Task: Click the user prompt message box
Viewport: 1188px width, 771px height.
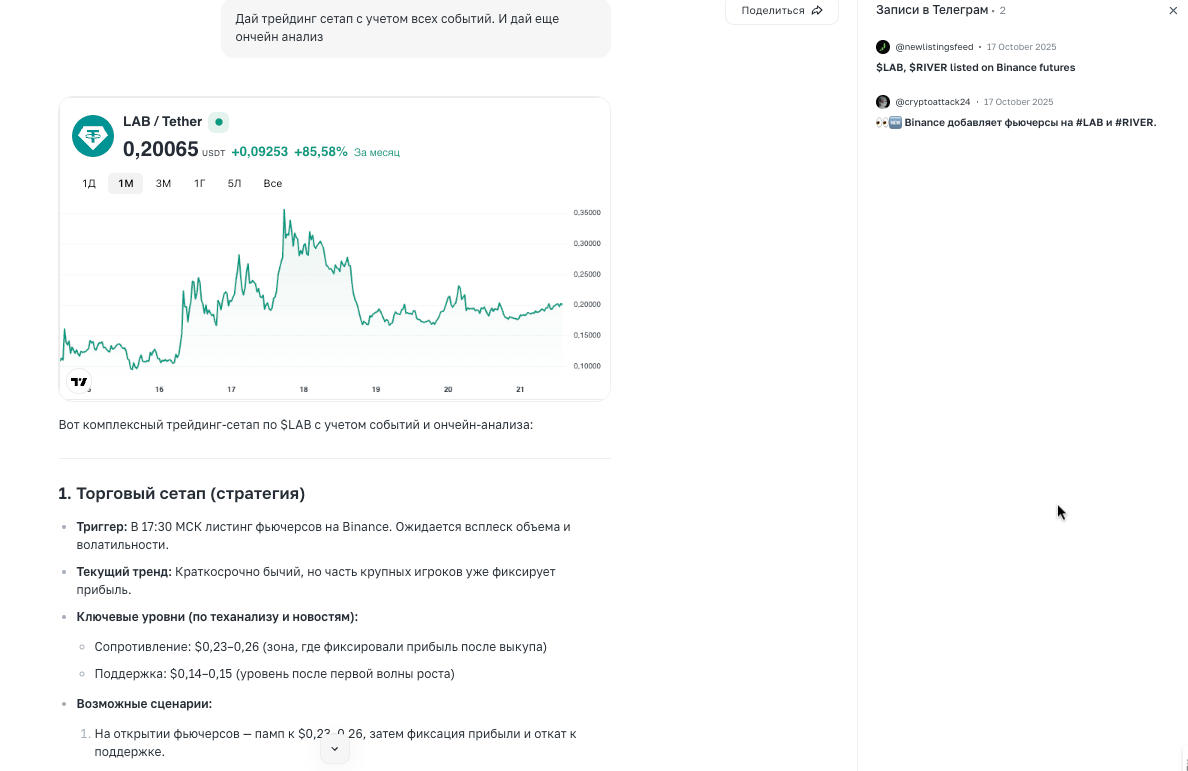Action: 416,29
